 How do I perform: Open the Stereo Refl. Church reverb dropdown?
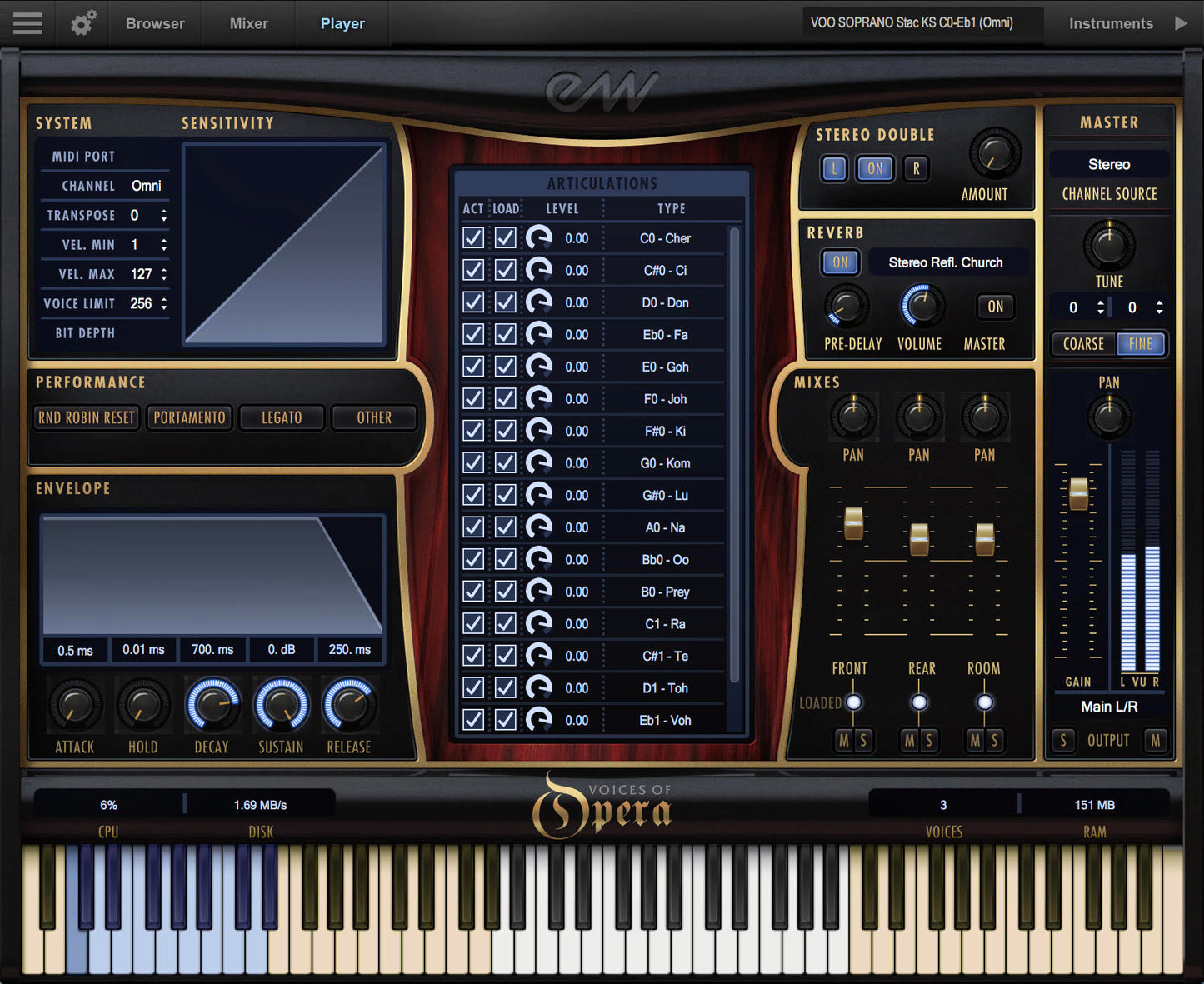946,262
